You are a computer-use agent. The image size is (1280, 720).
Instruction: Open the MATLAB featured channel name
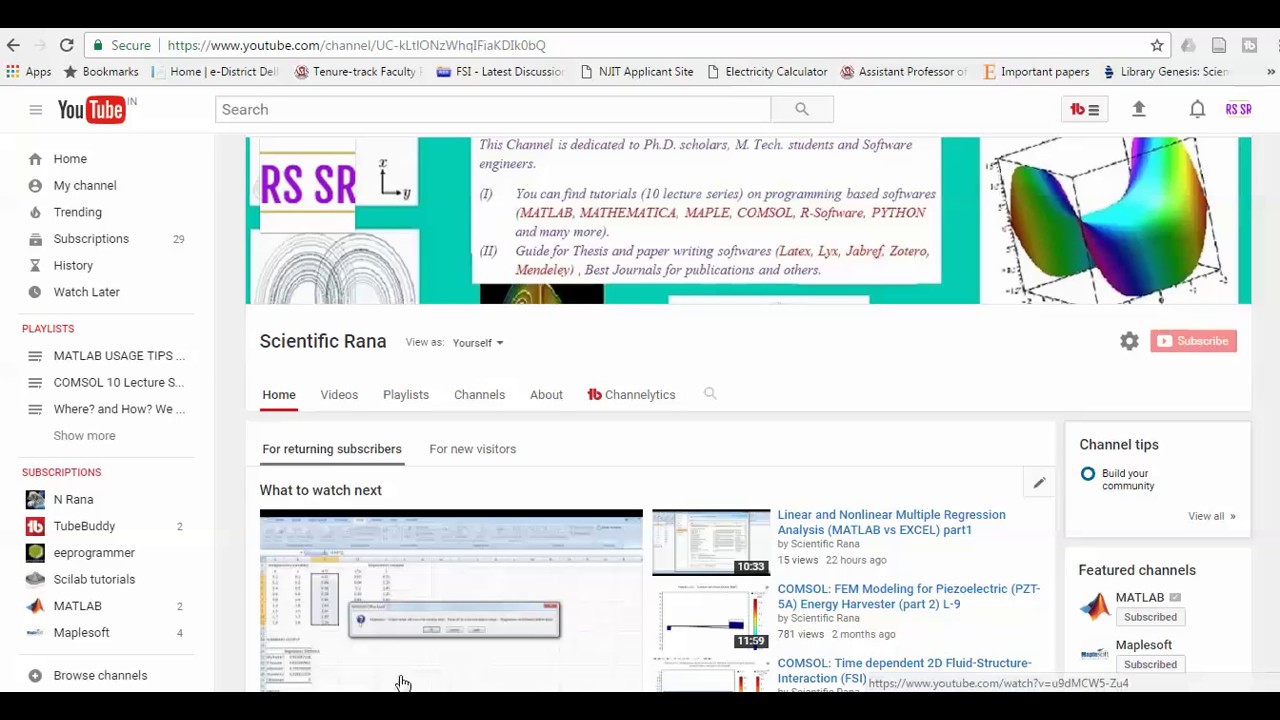click(1140, 598)
